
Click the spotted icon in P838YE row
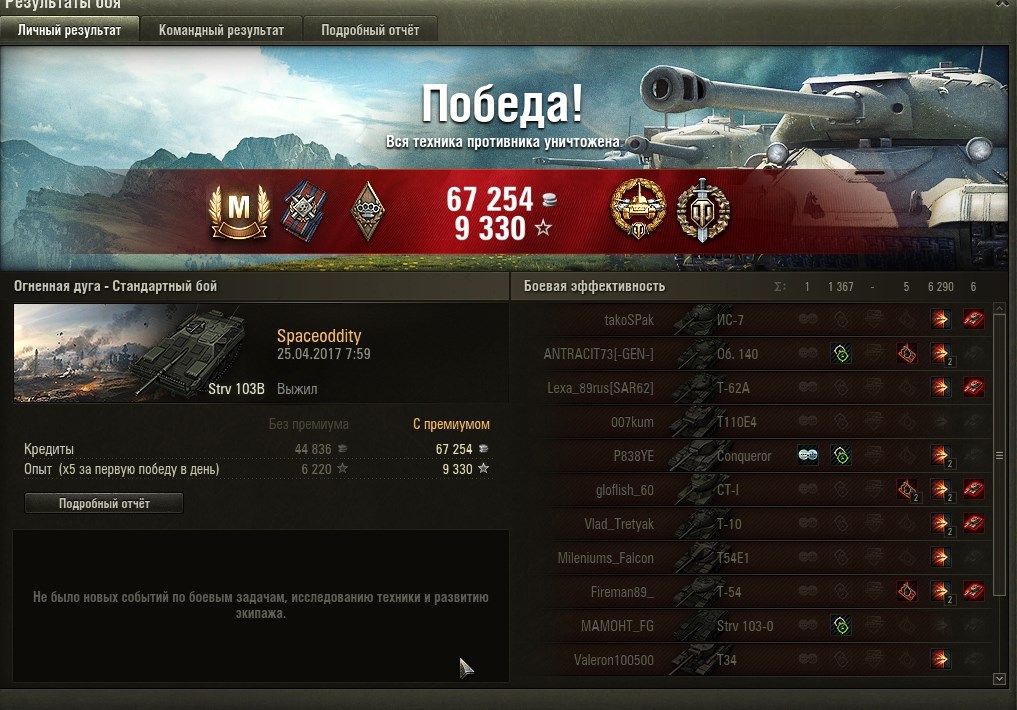point(808,455)
